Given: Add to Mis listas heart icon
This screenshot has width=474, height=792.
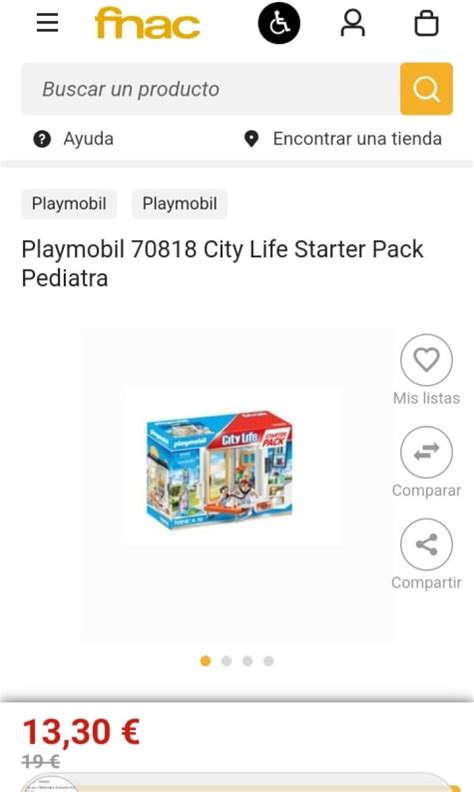Looking at the screenshot, I should click(426, 360).
